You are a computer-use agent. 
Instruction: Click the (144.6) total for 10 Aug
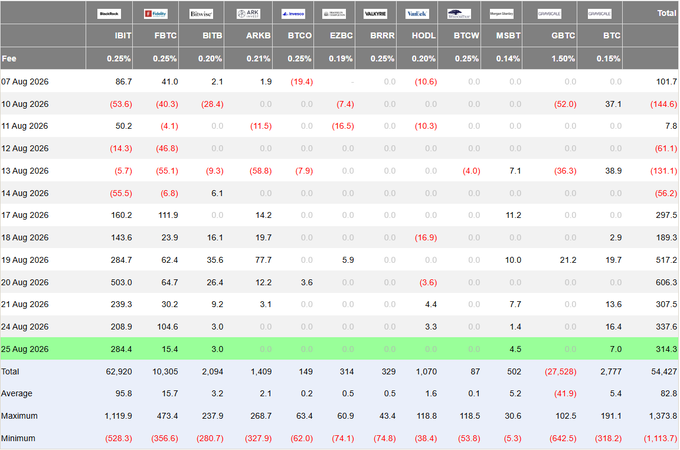[664, 104]
